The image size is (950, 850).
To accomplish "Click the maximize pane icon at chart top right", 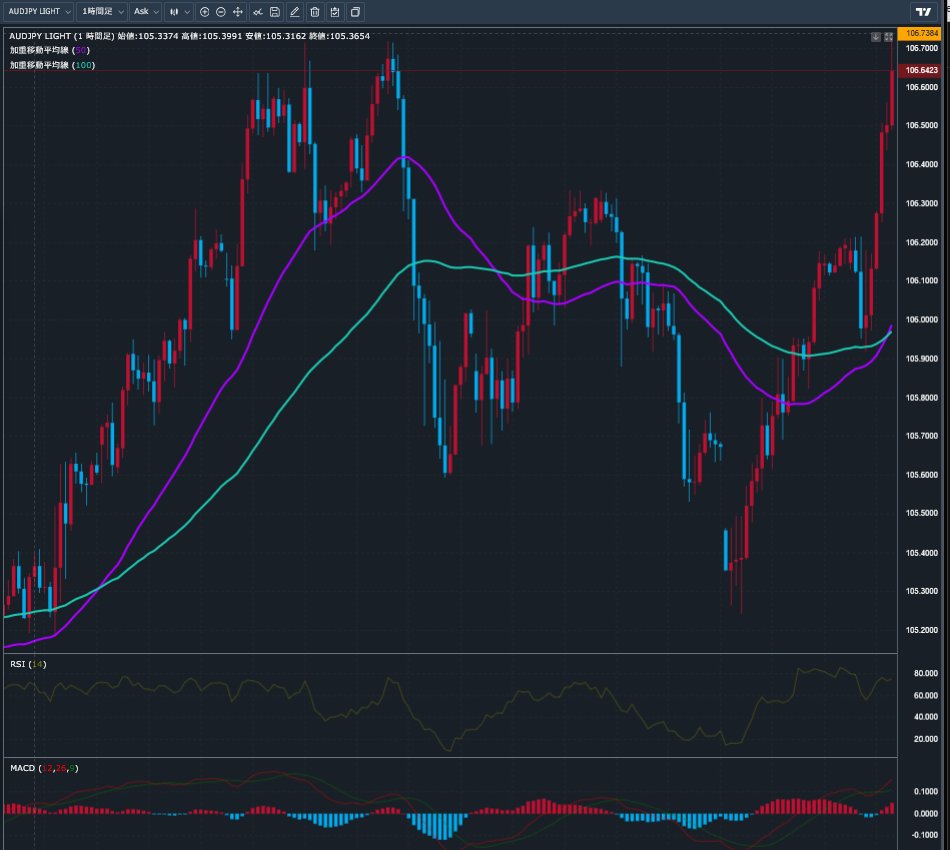I will 888,37.
